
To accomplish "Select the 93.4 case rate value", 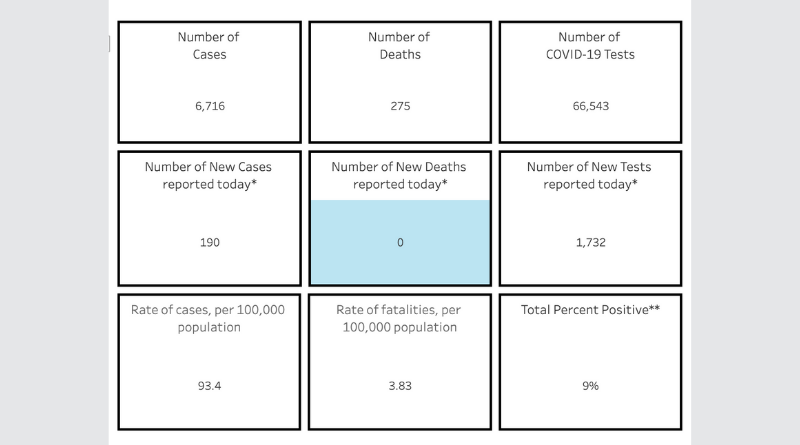I will 209,385.
